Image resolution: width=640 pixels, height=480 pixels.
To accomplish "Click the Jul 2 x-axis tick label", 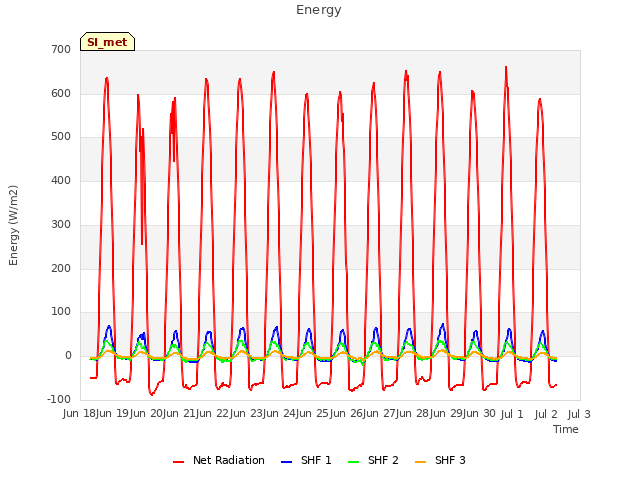I will tap(546, 414).
